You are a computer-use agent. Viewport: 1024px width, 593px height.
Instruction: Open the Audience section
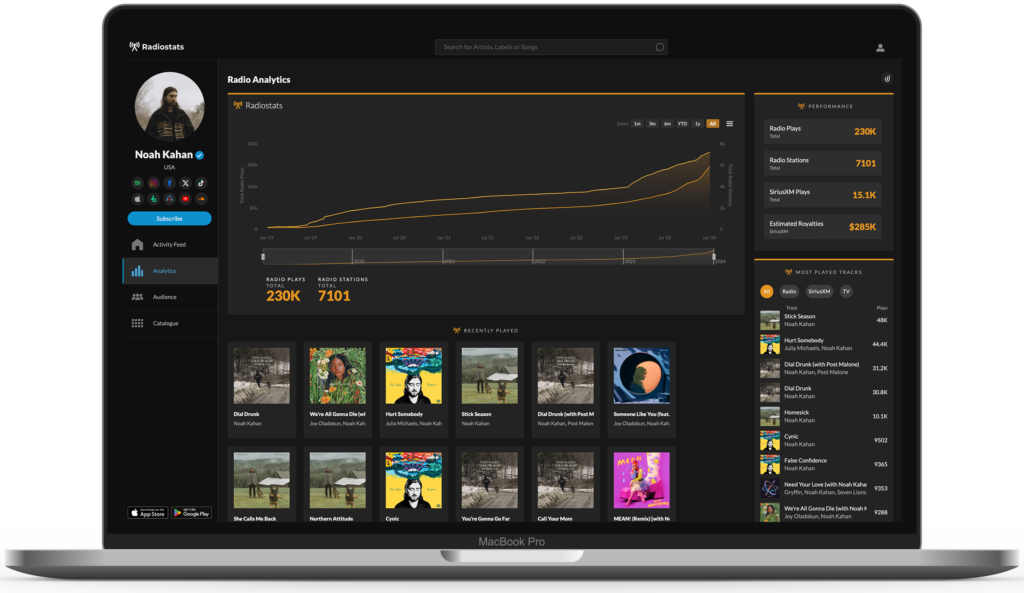[x=164, y=297]
